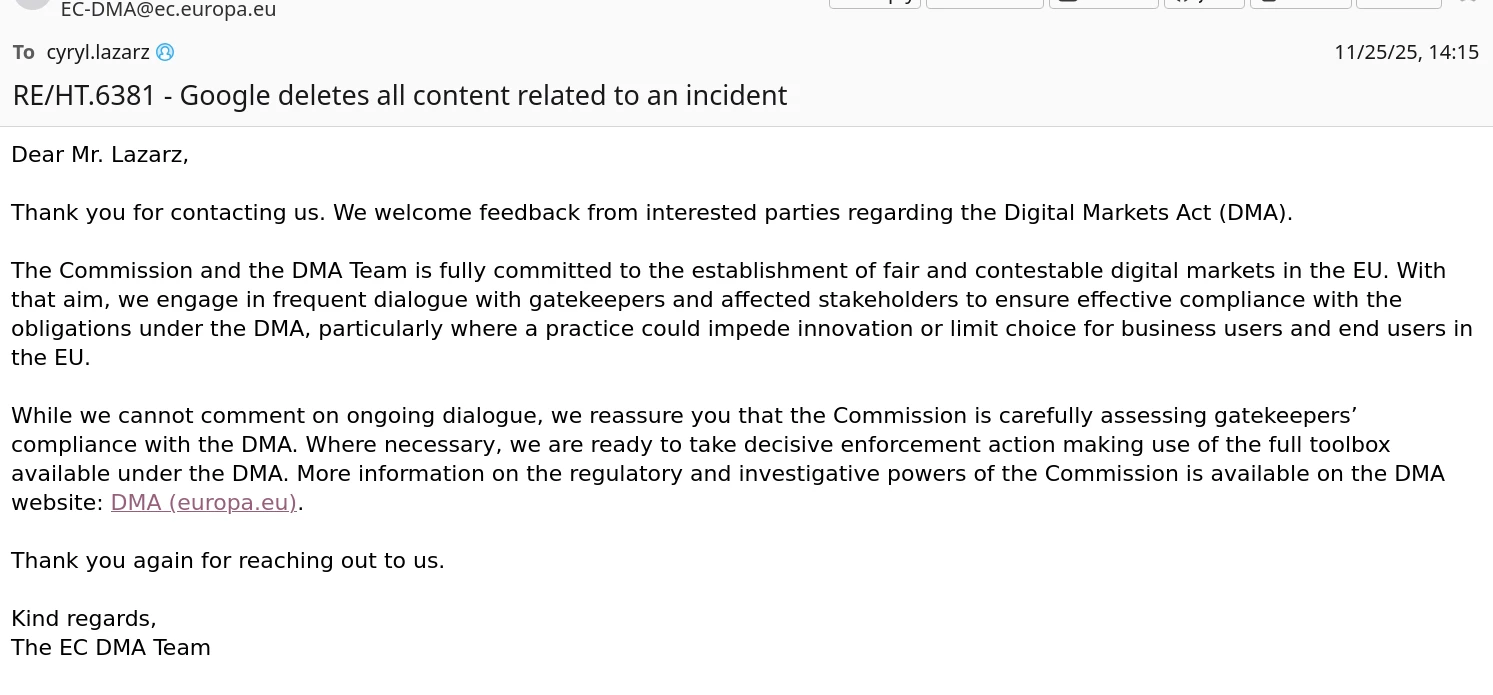Click the "To" field label
1493x695 pixels.
[x=24, y=53]
